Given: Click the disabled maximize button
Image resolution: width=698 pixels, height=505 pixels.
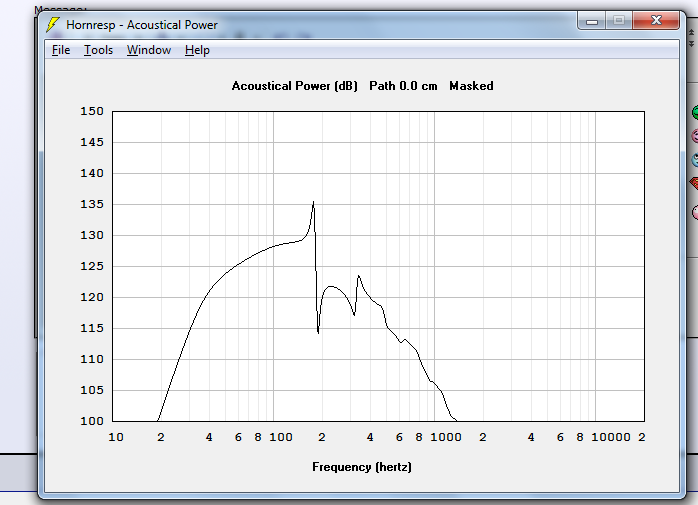Looking at the screenshot, I should click(x=619, y=20).
